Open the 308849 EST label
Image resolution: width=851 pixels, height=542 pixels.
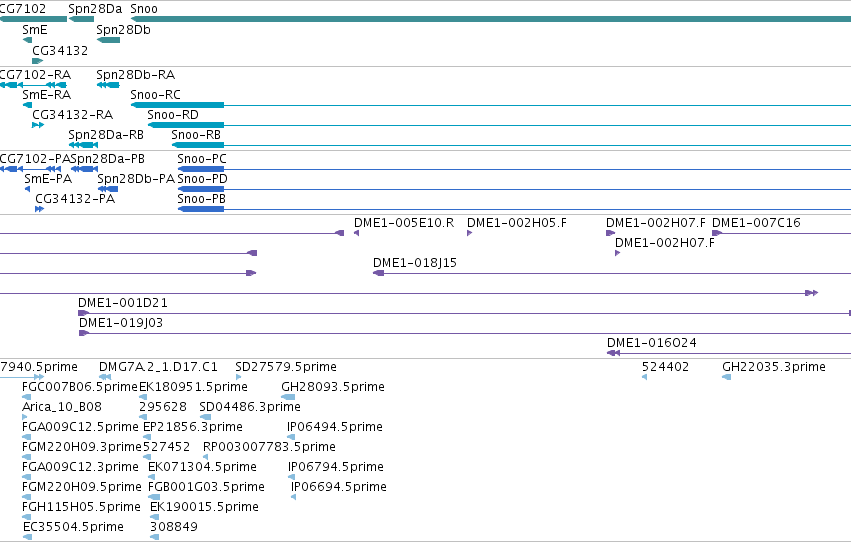click(174, 528)
